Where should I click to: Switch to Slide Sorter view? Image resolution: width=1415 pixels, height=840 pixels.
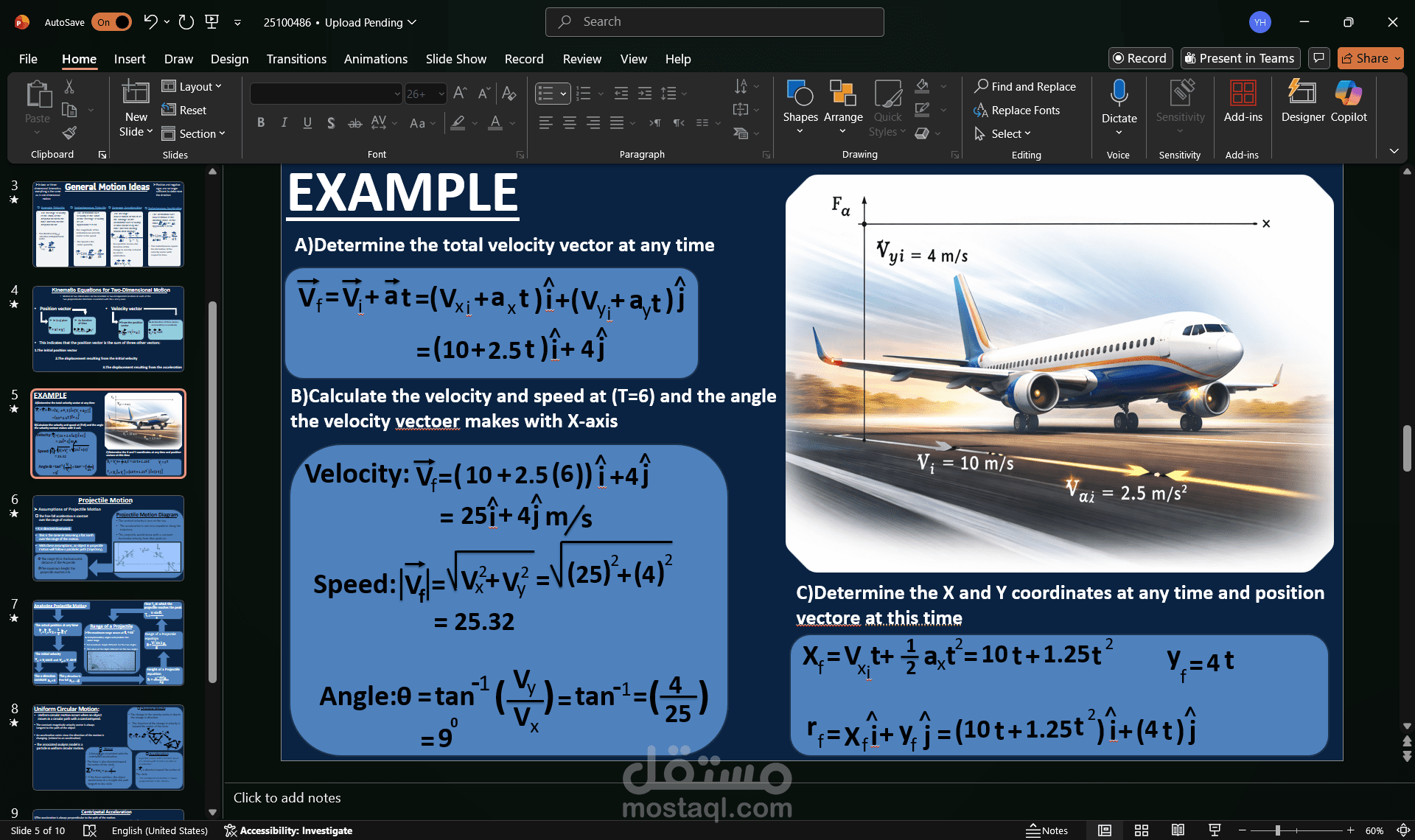(1141, 830)
